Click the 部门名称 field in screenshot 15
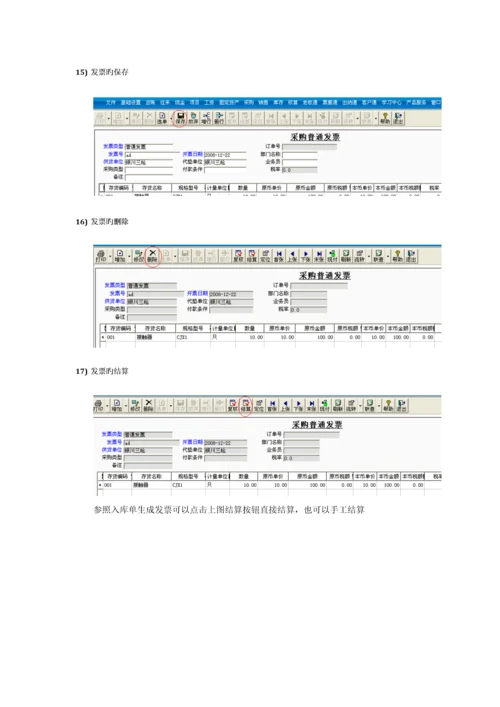The image size is (500, 707). (x=300, y=154)
